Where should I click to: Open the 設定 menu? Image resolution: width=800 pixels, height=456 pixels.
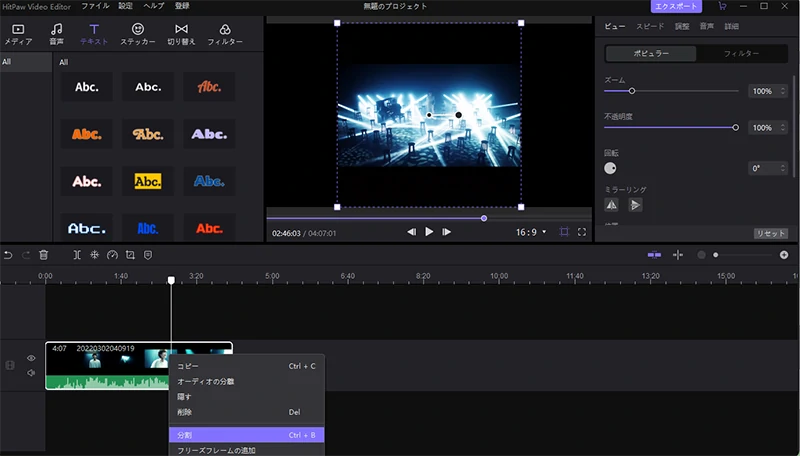pos(126,6)
